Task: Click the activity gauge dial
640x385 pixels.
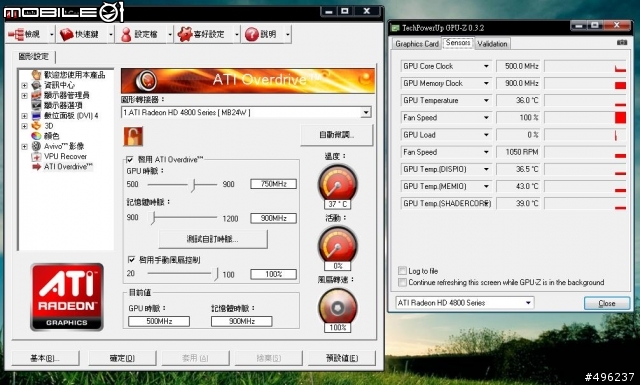Action: click(338, 245)
